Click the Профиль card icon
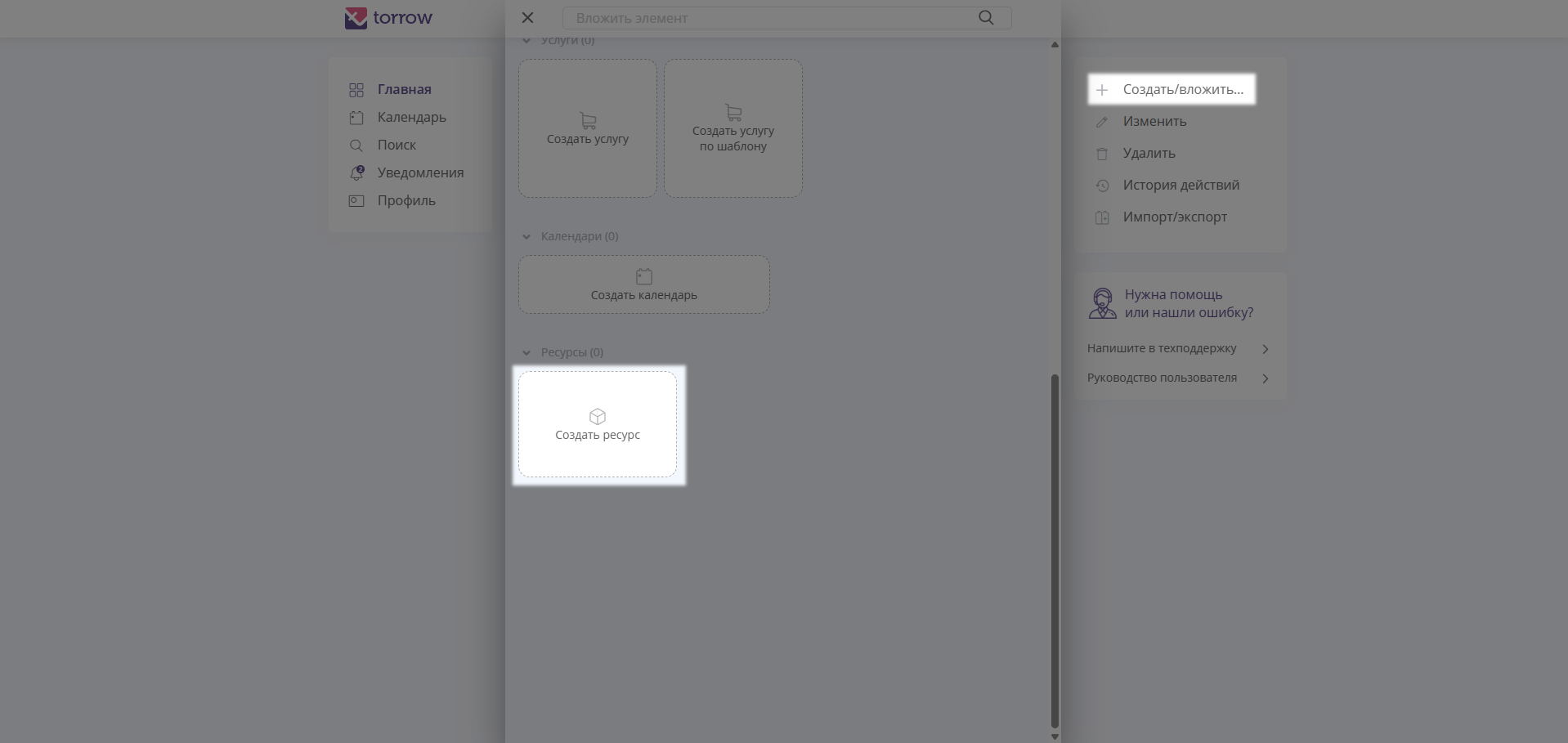Image resolution: width=1568 pixels, height=743 pixels. (356, 201)
